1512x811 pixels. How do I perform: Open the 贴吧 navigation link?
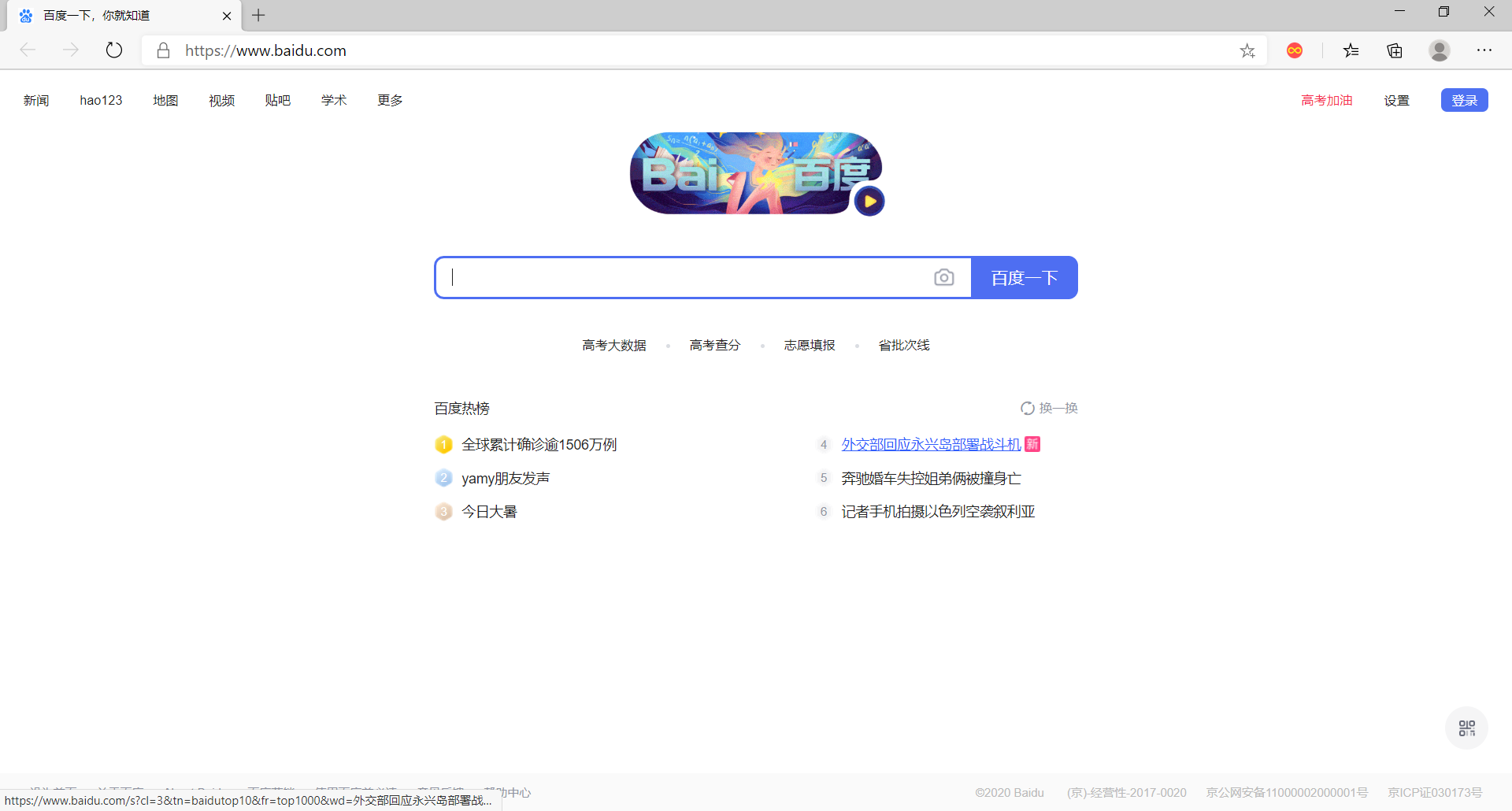coord(278,100)
